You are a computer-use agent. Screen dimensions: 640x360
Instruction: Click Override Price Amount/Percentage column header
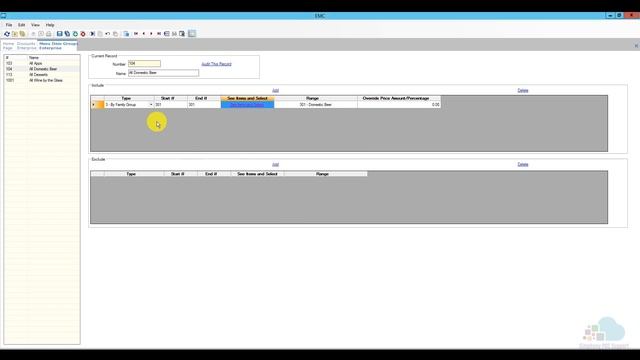coord(399,98)
